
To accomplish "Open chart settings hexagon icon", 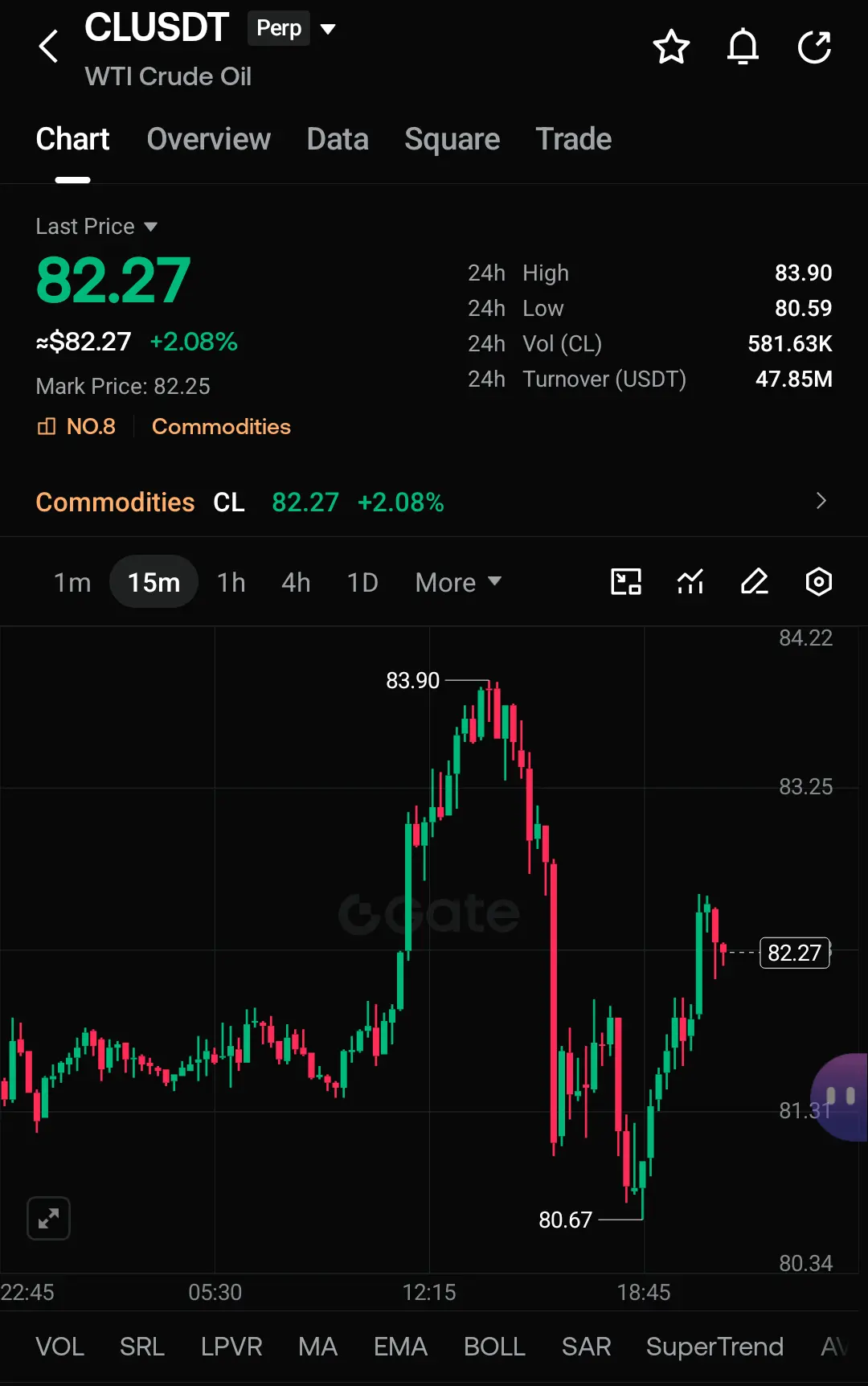I will [818, 581].
